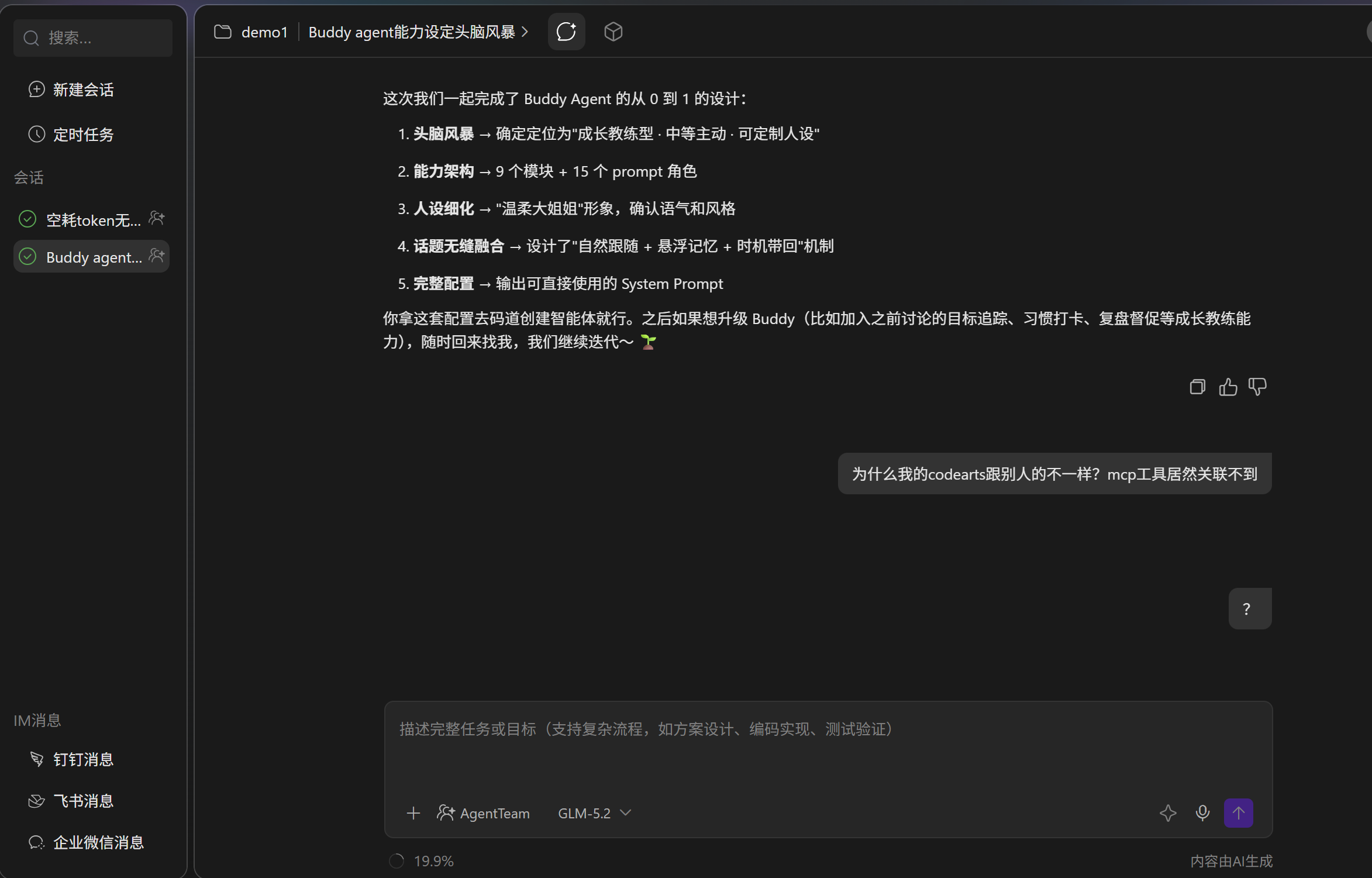Click the clock icon beside 定时任务

click(37, 134)
